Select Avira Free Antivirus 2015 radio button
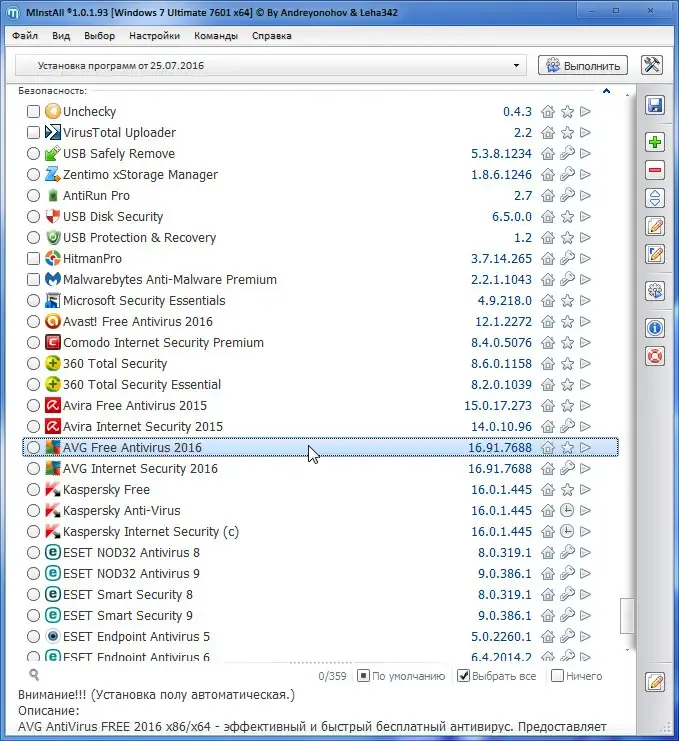Viewport: 679px width, 741px height. 33,405
